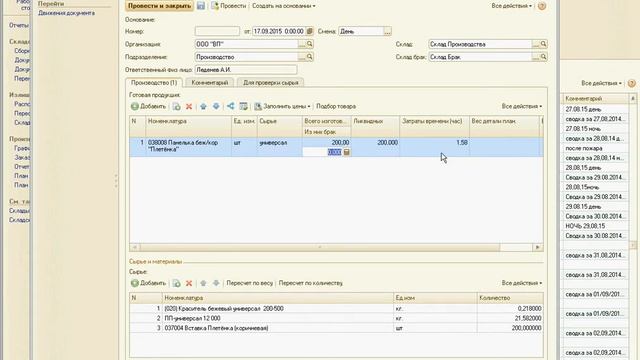Delete the row with Готовая продукция red X icon
The width and height of the screenshot is (640, 360).
[x=189, y=106]
